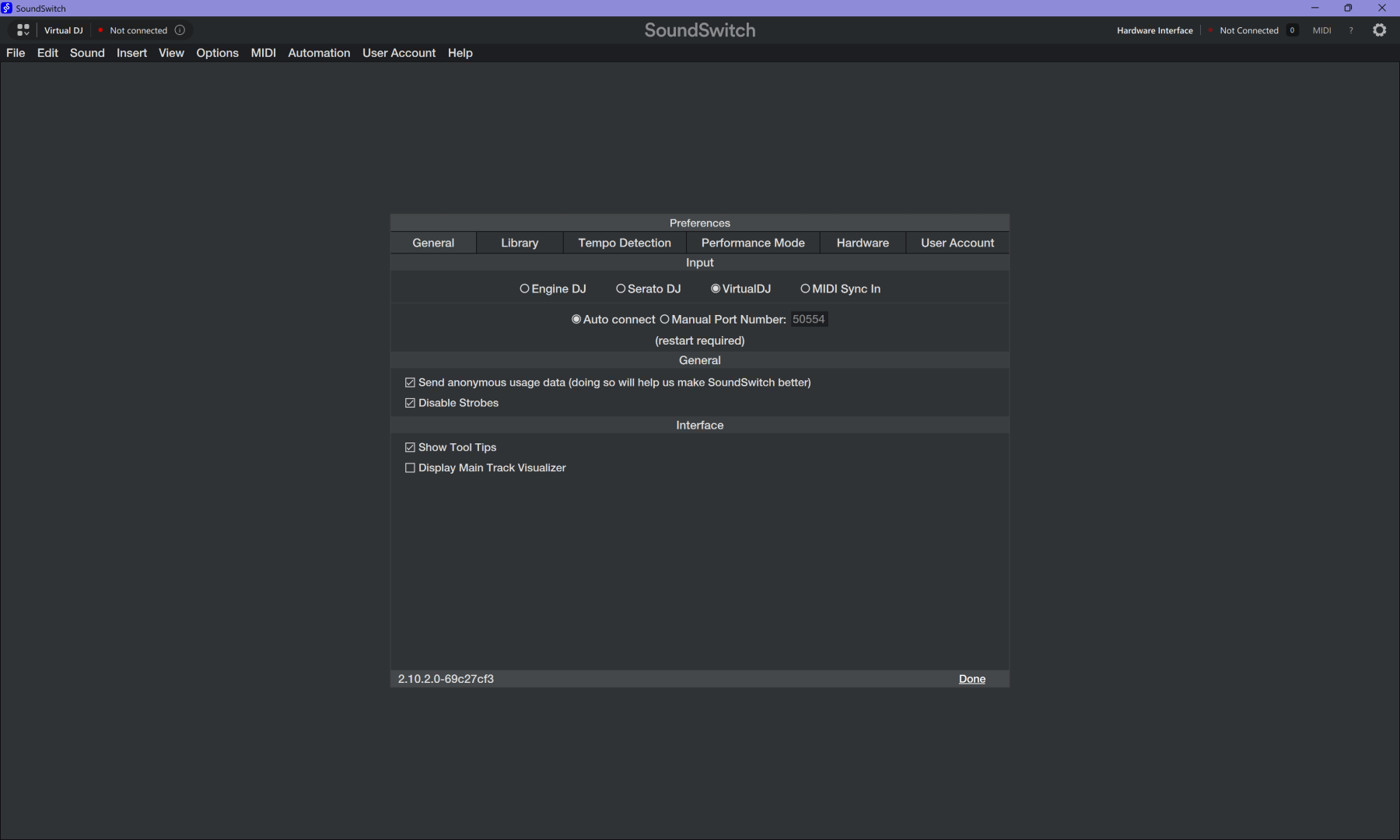Enable Display Main Track Visualizer
The width and height of the screenshot is (1400, 840).
coord(410,468)
